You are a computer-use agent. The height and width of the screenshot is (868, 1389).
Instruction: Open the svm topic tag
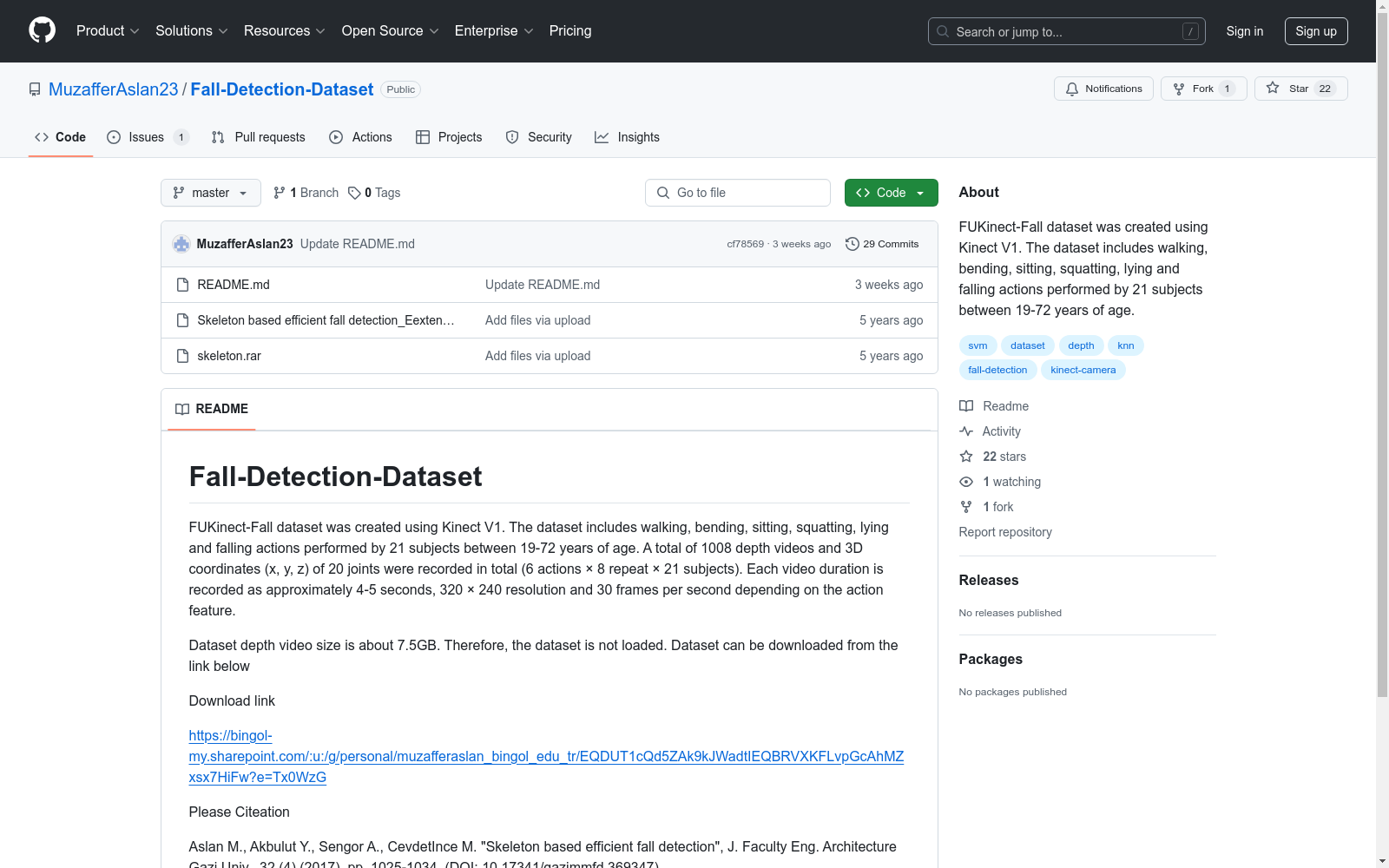[978, 345]
